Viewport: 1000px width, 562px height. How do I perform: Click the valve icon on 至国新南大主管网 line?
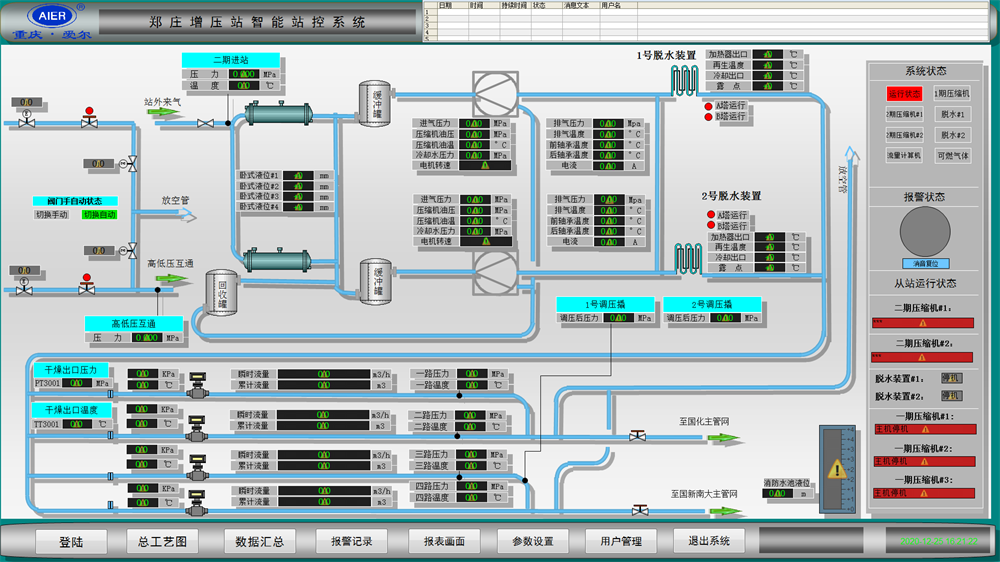tap(640, 510)
